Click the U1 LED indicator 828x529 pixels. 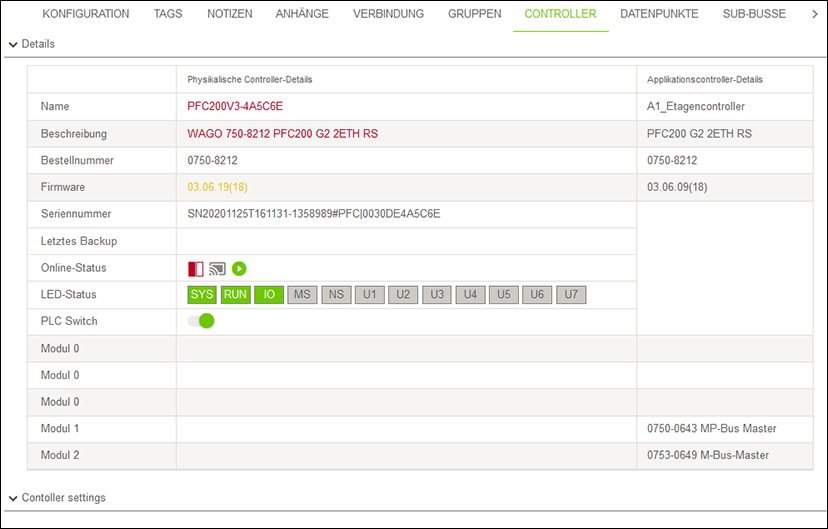369,295
